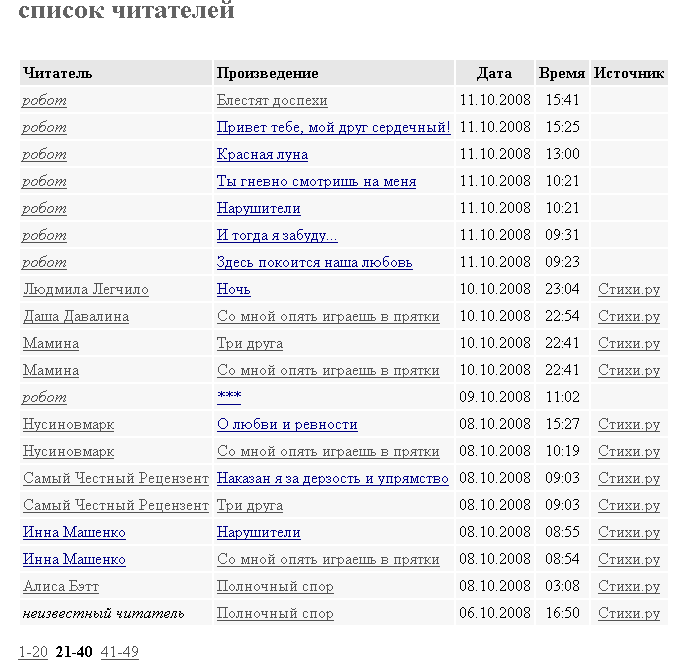Click "Стихи.ру" in the Алиса Бэтт row

(x=629, y=586)
